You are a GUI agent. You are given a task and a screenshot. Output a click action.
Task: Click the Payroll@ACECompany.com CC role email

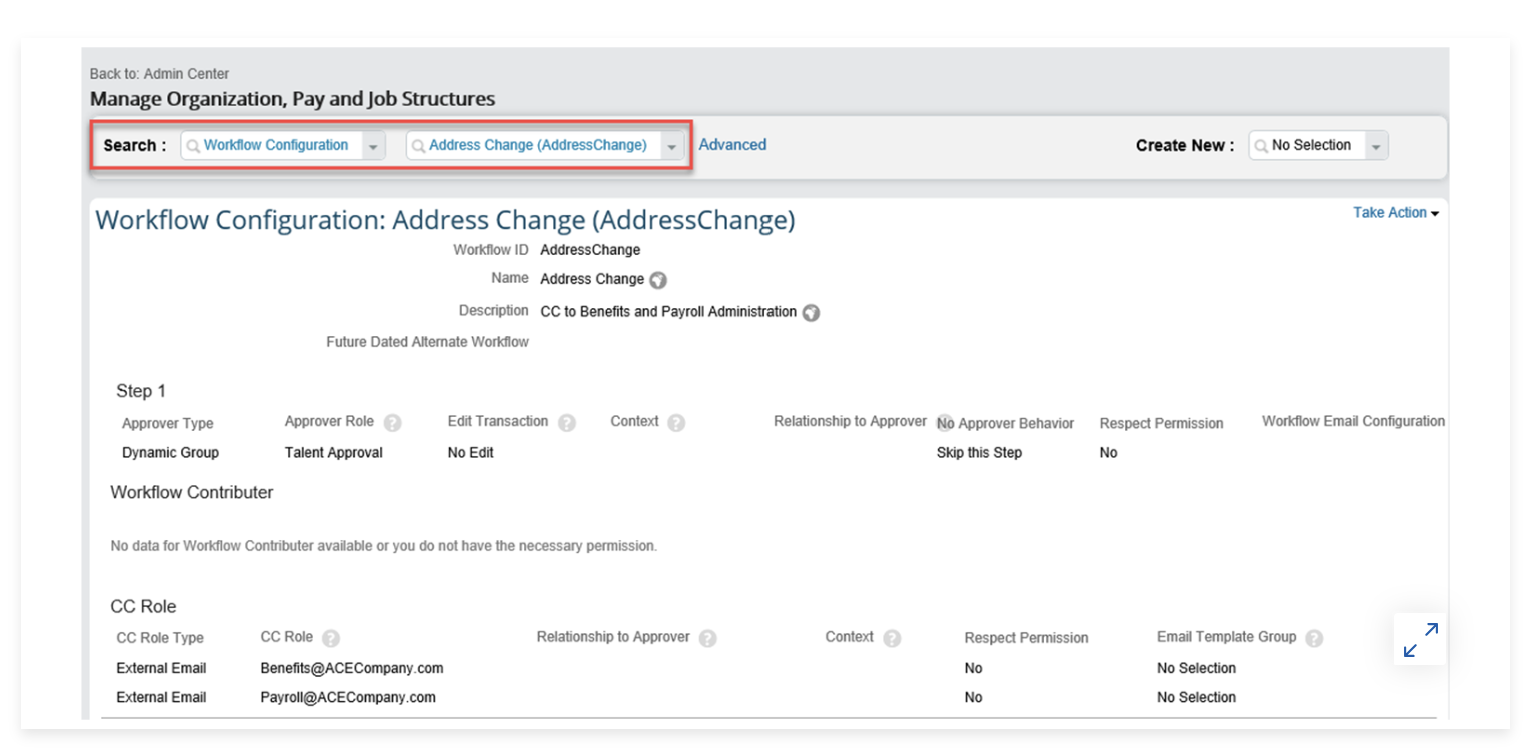[348, 697]
